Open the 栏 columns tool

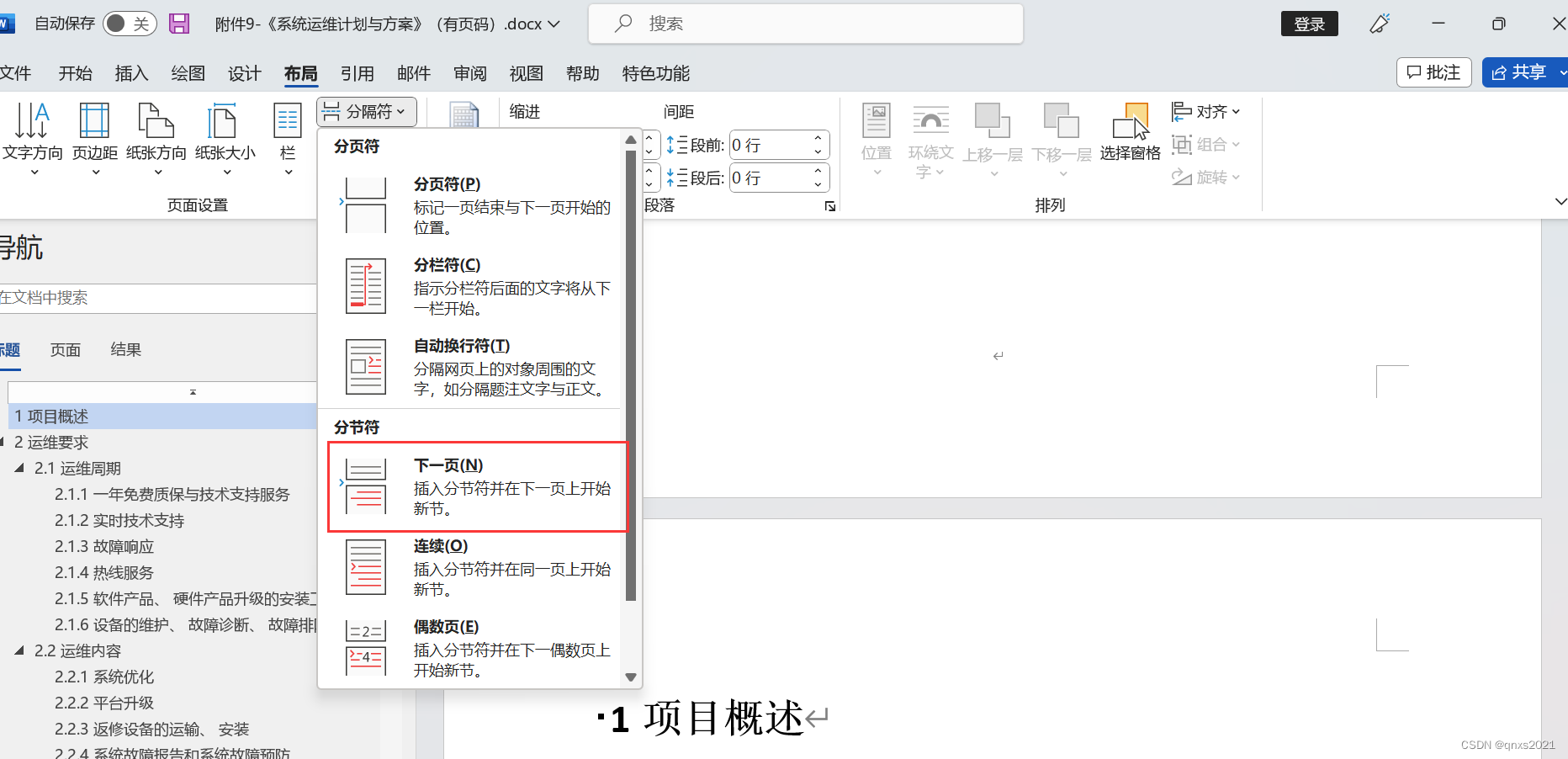(x=288, y=139)
